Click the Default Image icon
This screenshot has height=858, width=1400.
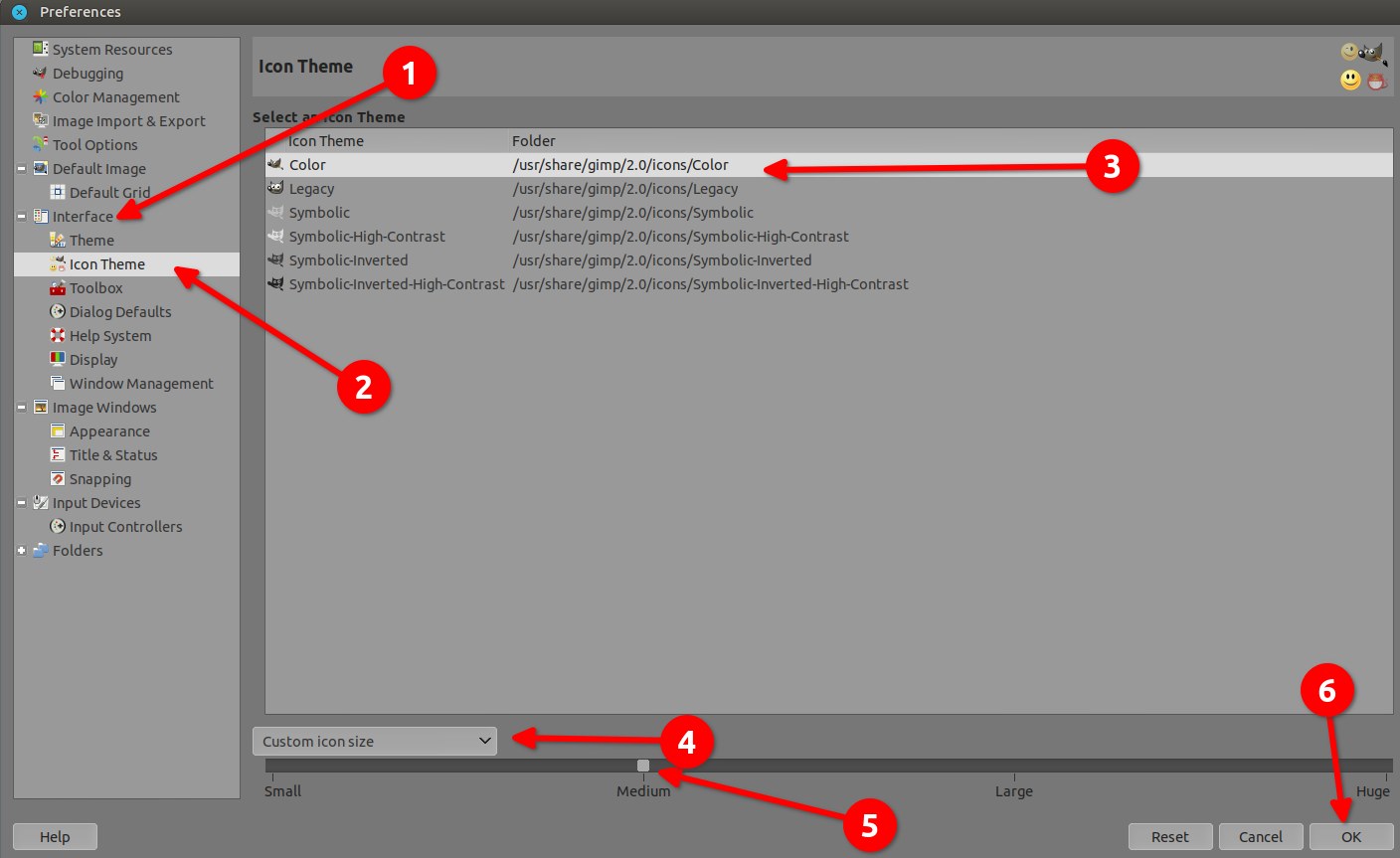coord(41,168)
